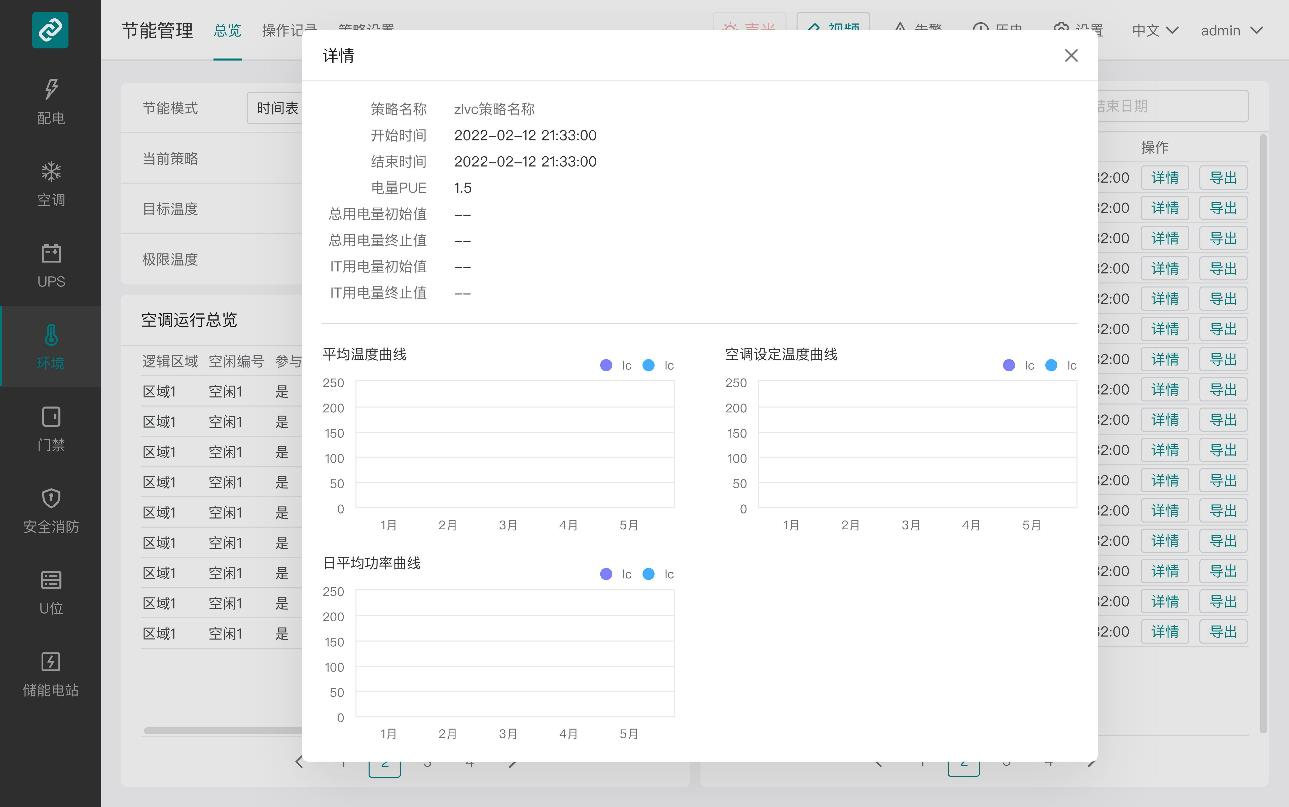1289x807 pixels.
Task: Click the home logo icon in sidebar
Action: click(50, 30)
